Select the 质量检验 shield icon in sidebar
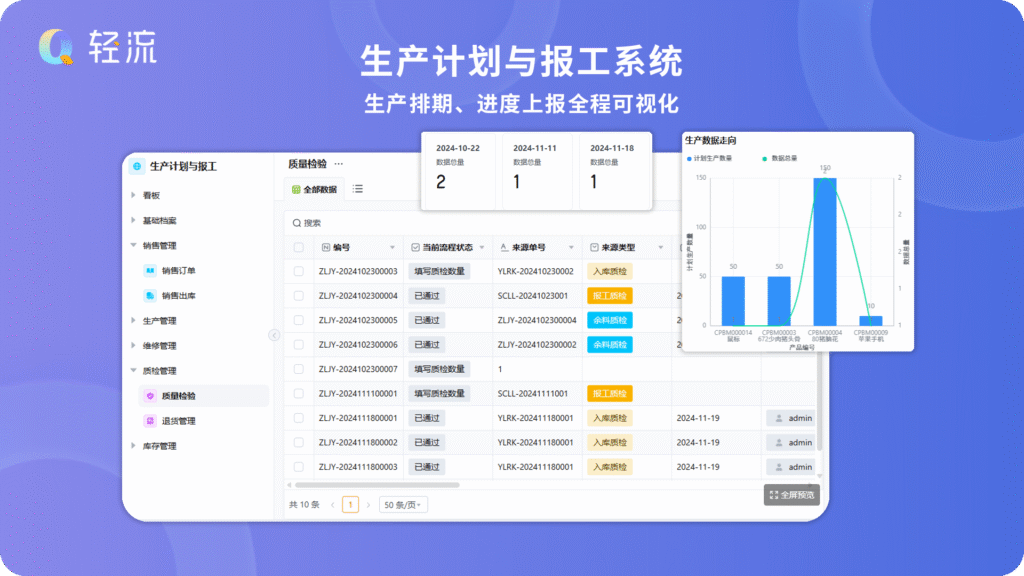 point(149,396)
